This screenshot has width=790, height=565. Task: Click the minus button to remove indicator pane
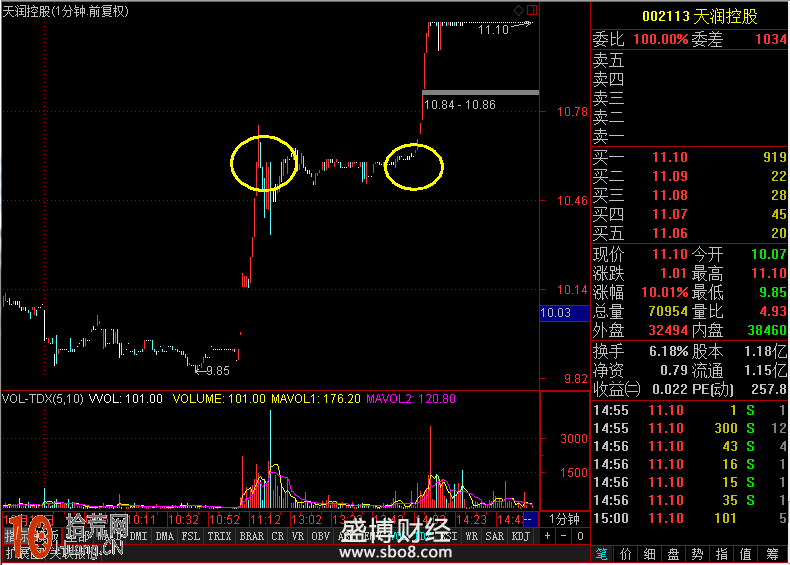click(564, 536)
